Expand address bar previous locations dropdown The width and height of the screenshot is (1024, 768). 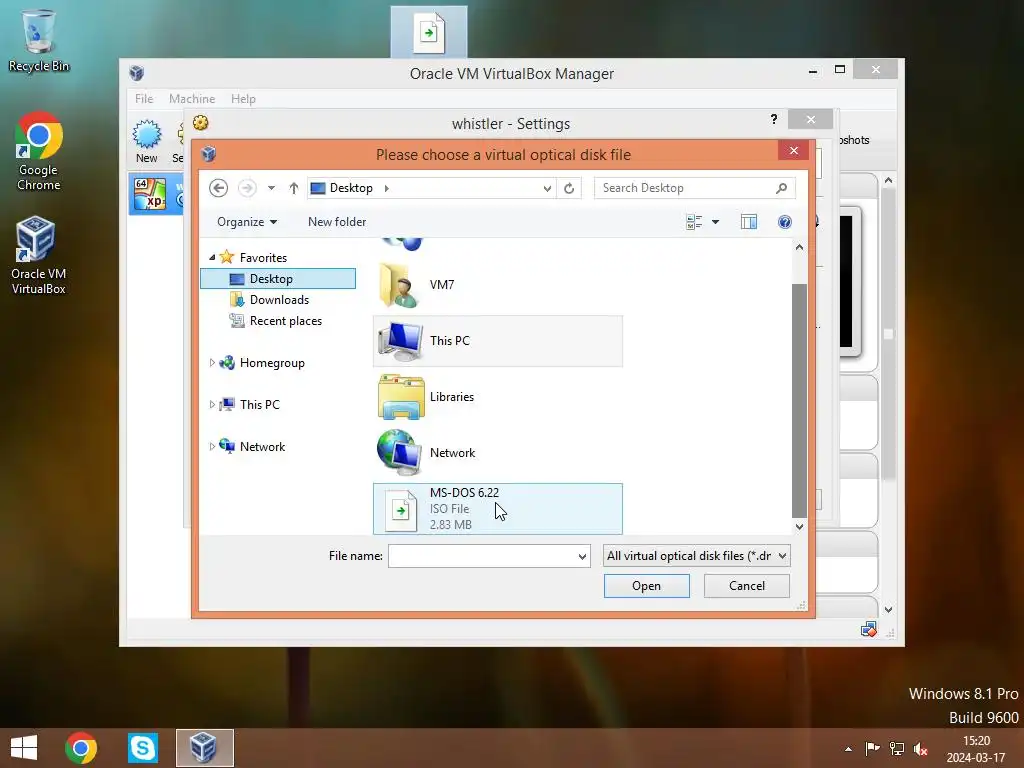547,188
